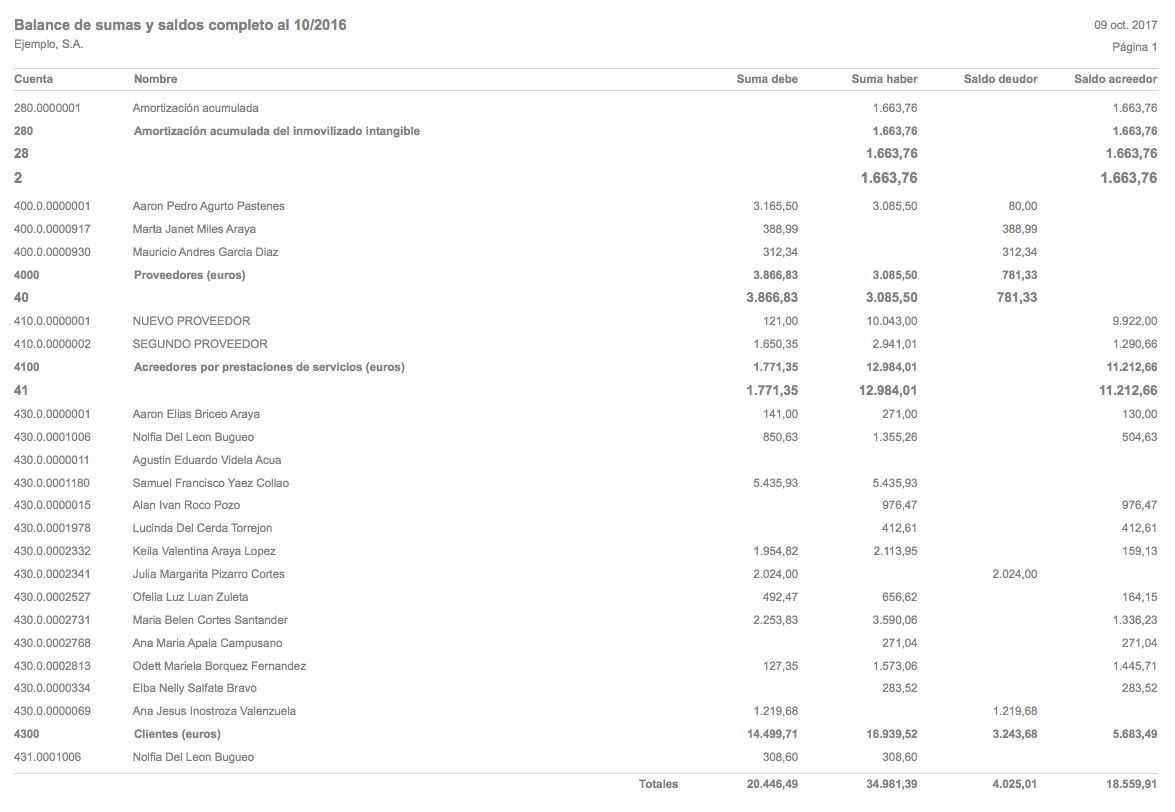Select Amortización acumulada del inmovilizado intangible group row
This screenshot has height=812, width=1175.
(276, 131)
